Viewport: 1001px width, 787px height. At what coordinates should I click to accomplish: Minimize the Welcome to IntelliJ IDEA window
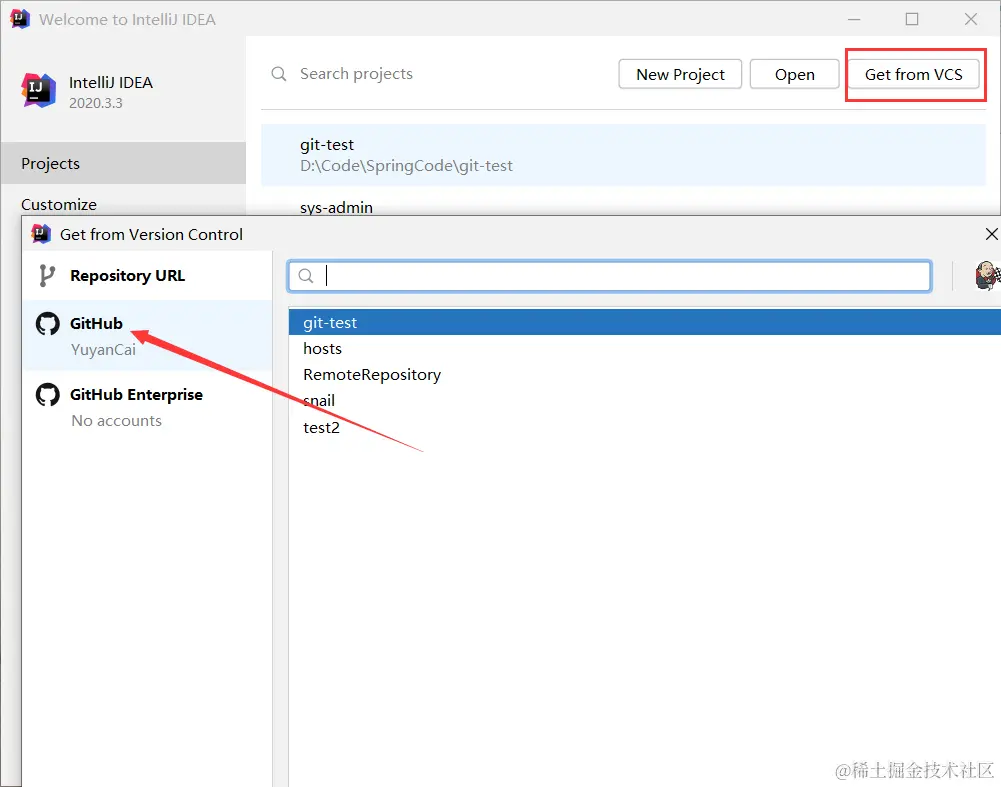(x=854, y=19)
